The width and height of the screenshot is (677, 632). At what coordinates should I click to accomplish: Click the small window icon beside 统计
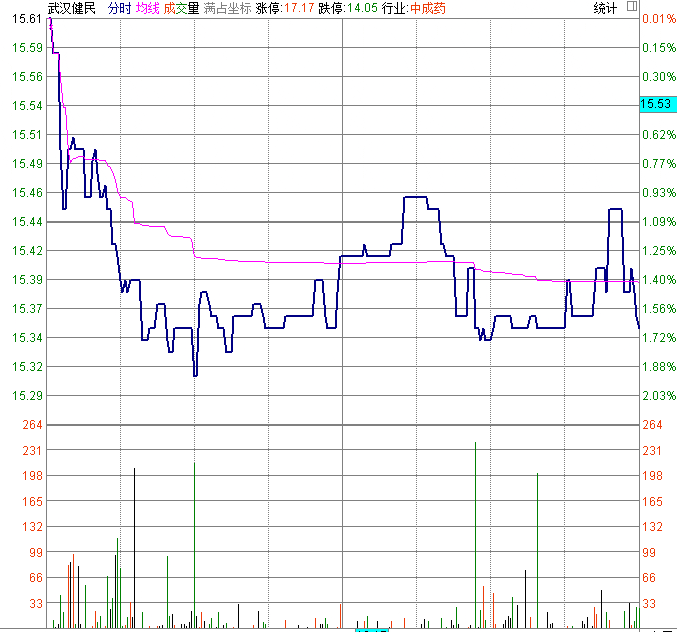pyautogui.click(x=631, y=6)
